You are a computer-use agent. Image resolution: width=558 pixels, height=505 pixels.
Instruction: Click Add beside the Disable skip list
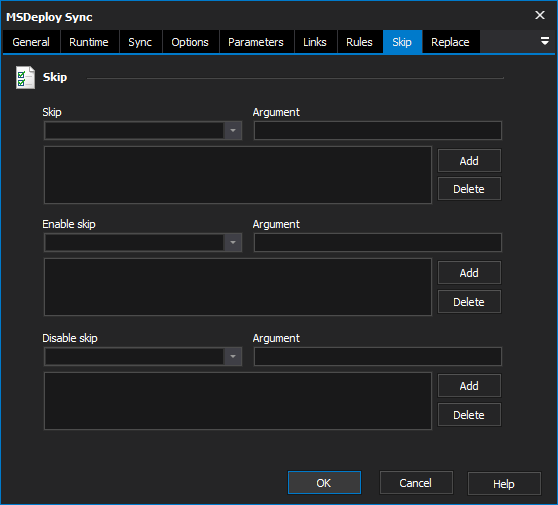point(469,386)
